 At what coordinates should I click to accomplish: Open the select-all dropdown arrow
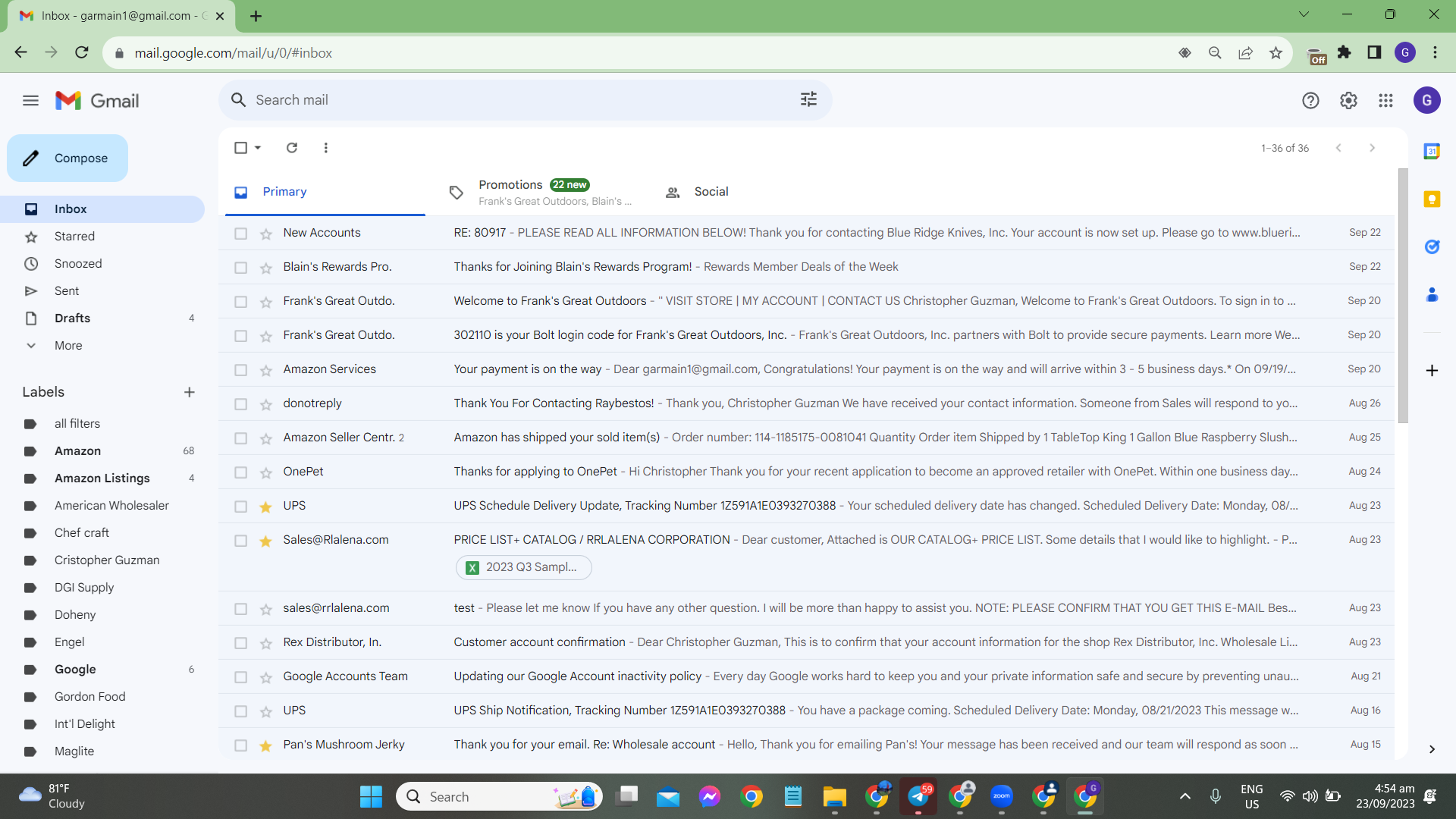(258, 148)
